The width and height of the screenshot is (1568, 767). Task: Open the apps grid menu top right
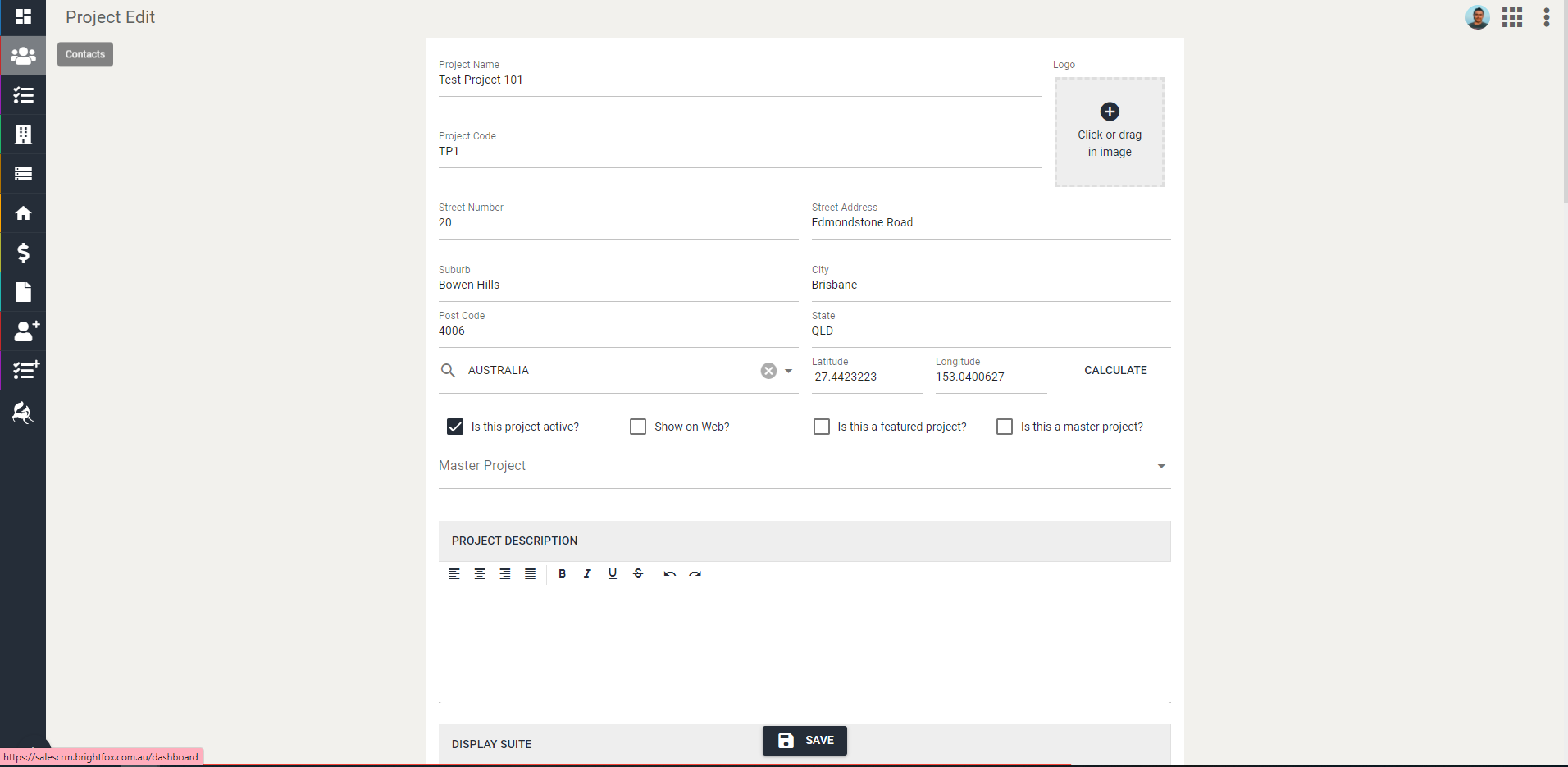pyautogui.click(x=1513, y=16)
